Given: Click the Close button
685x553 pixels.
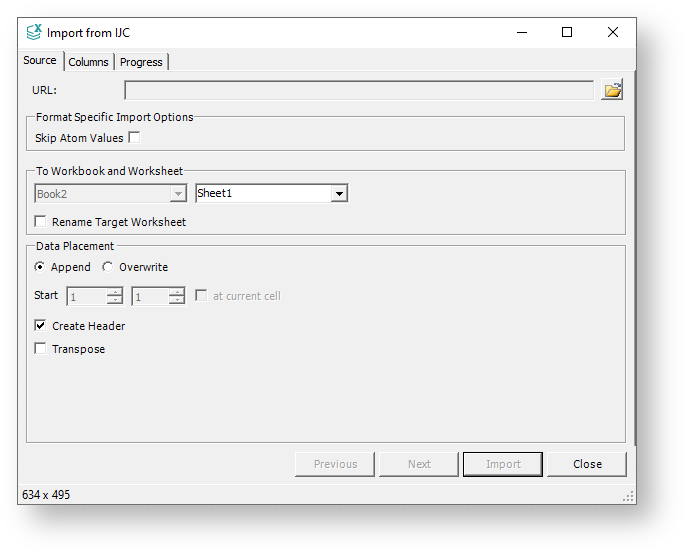Looking at the screenshot, I should pyautogui.click(x=587, y=464).
